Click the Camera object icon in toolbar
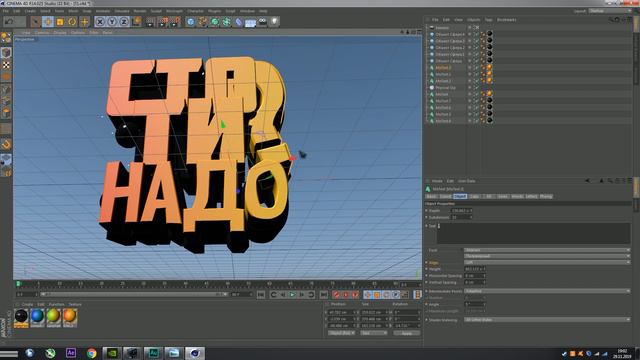The image size is (640, 360). pos(262,22)
